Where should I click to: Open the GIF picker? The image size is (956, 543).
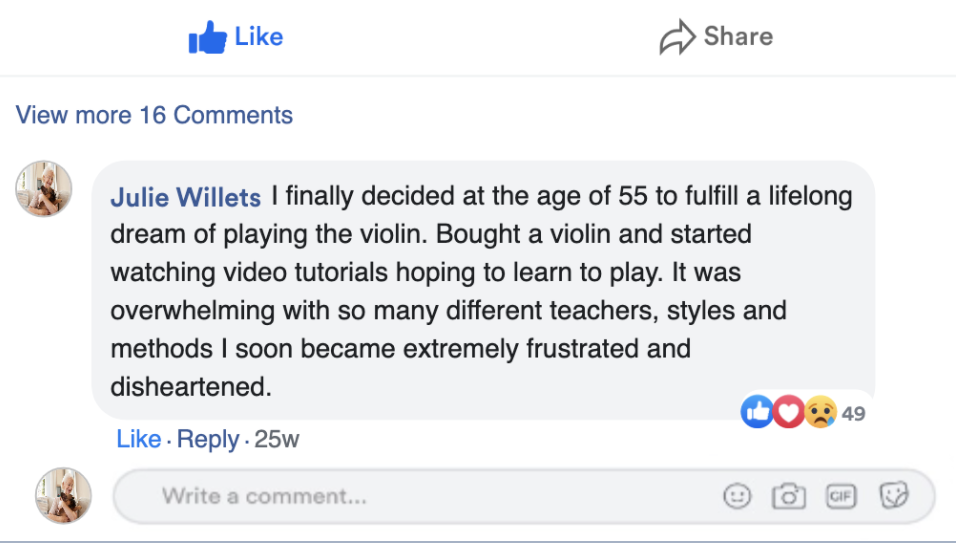tap(841, 497)
